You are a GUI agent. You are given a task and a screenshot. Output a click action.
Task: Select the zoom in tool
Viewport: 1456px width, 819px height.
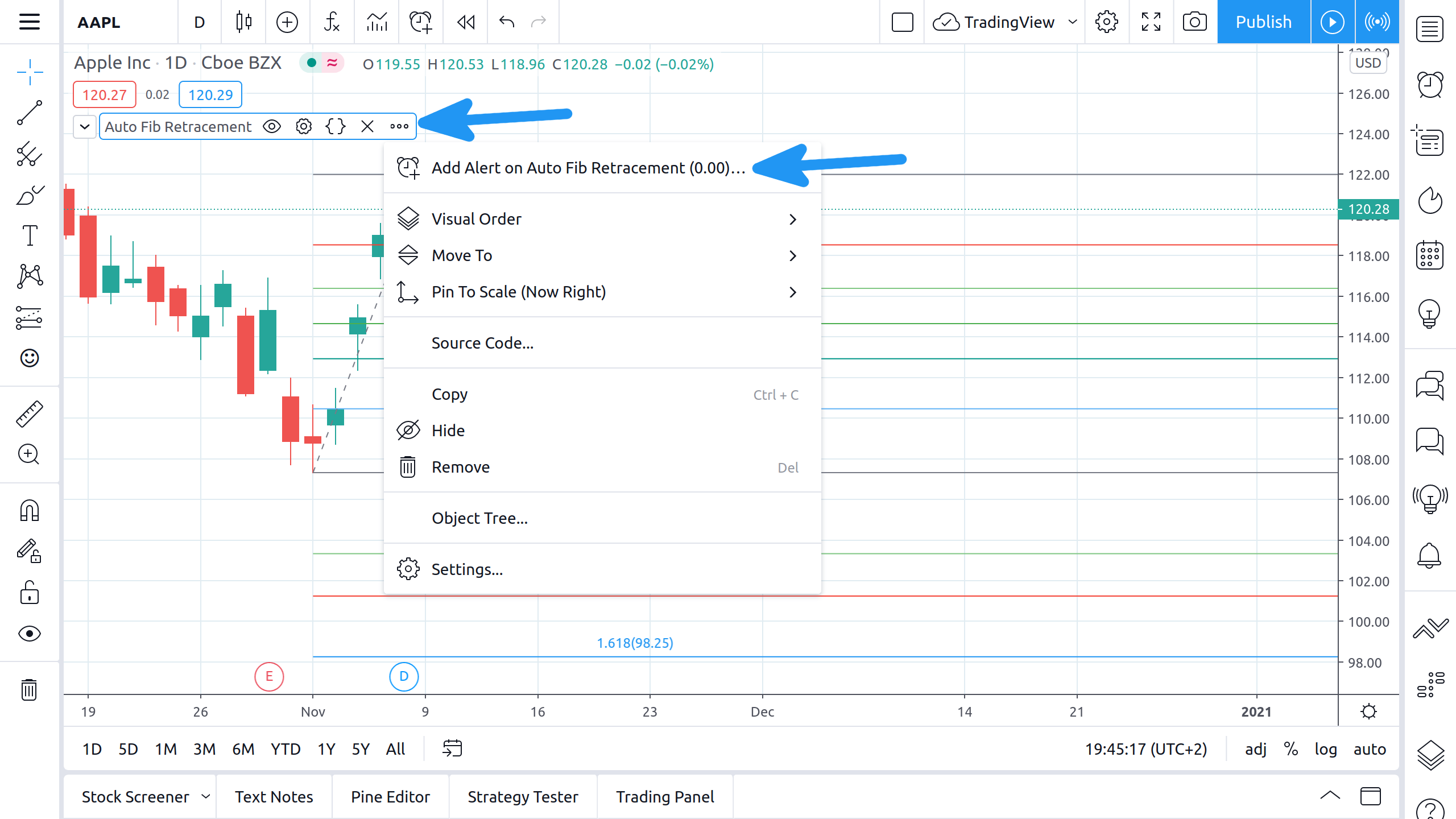(x=30, y=454)
